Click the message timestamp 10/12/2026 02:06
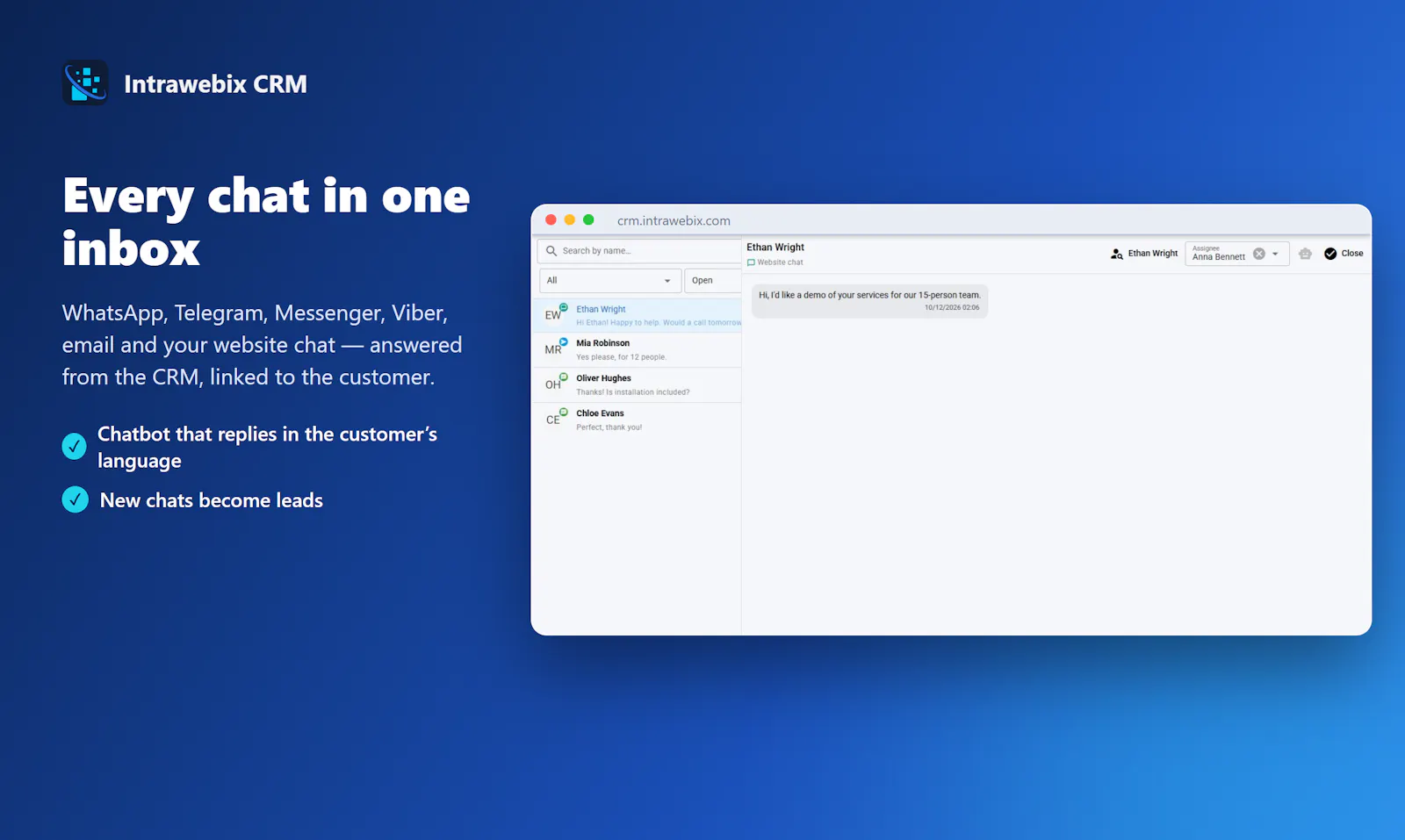Screen dimensions: 1405x840 [952, 308]
